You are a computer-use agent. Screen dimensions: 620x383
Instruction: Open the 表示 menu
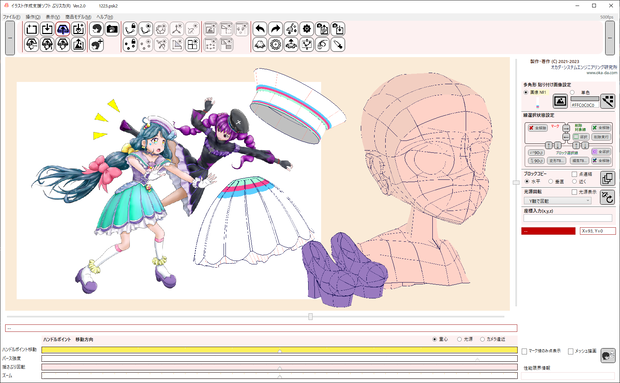pyautogui.click(x=53, y=17)
